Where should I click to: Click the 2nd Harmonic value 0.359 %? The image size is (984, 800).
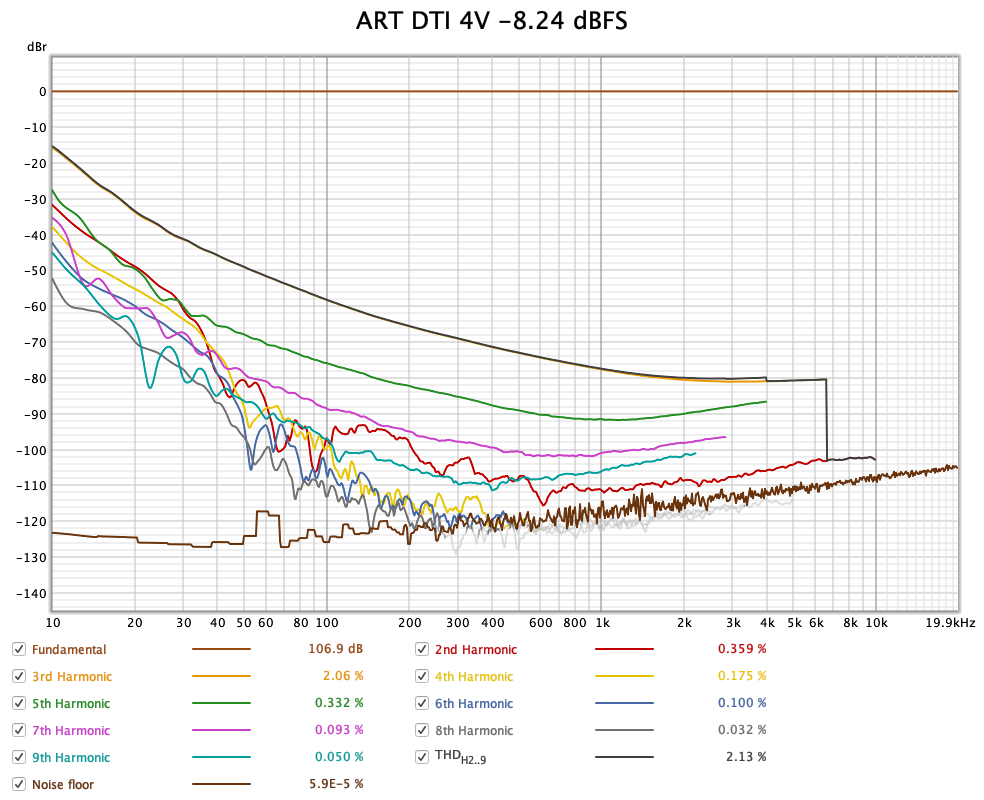click(742, 649)
